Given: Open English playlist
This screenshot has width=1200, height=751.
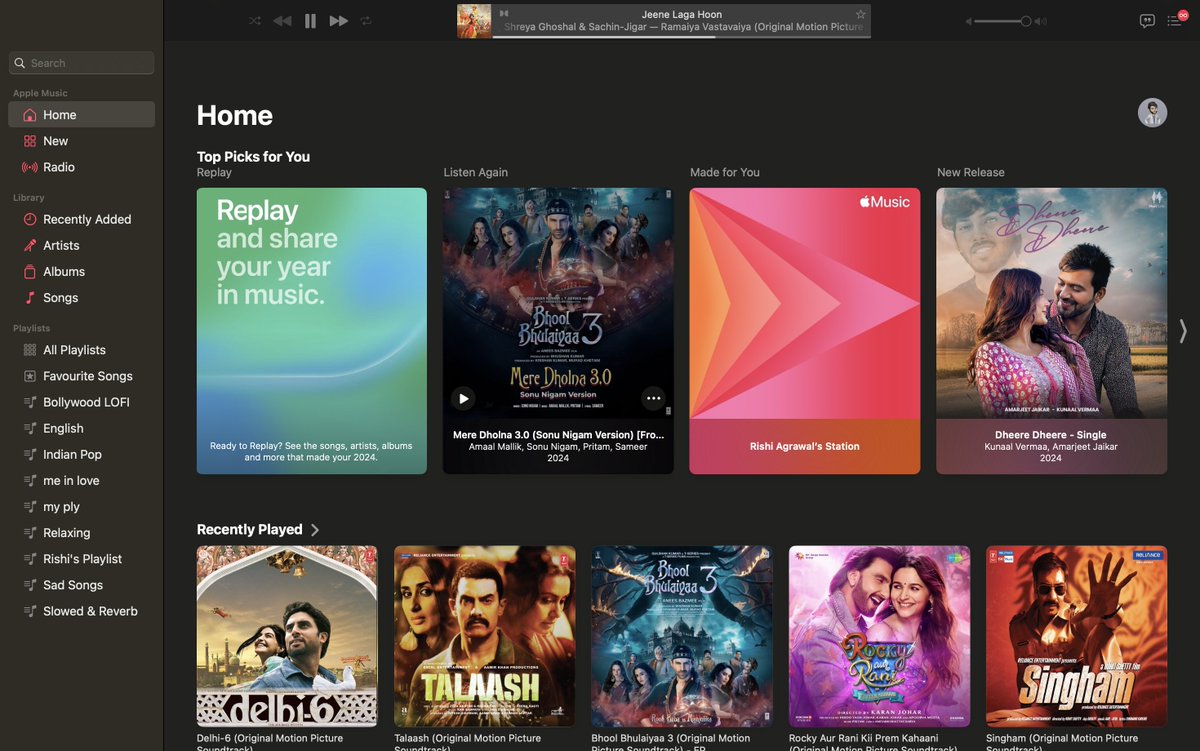Looking at the screenshot, I should click(82, 428).
